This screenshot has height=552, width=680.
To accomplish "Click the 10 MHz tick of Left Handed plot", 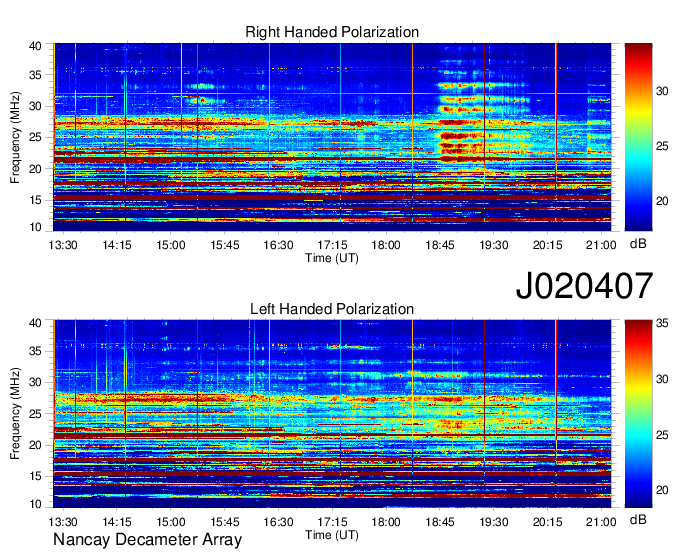I will (x=35, y=504).
